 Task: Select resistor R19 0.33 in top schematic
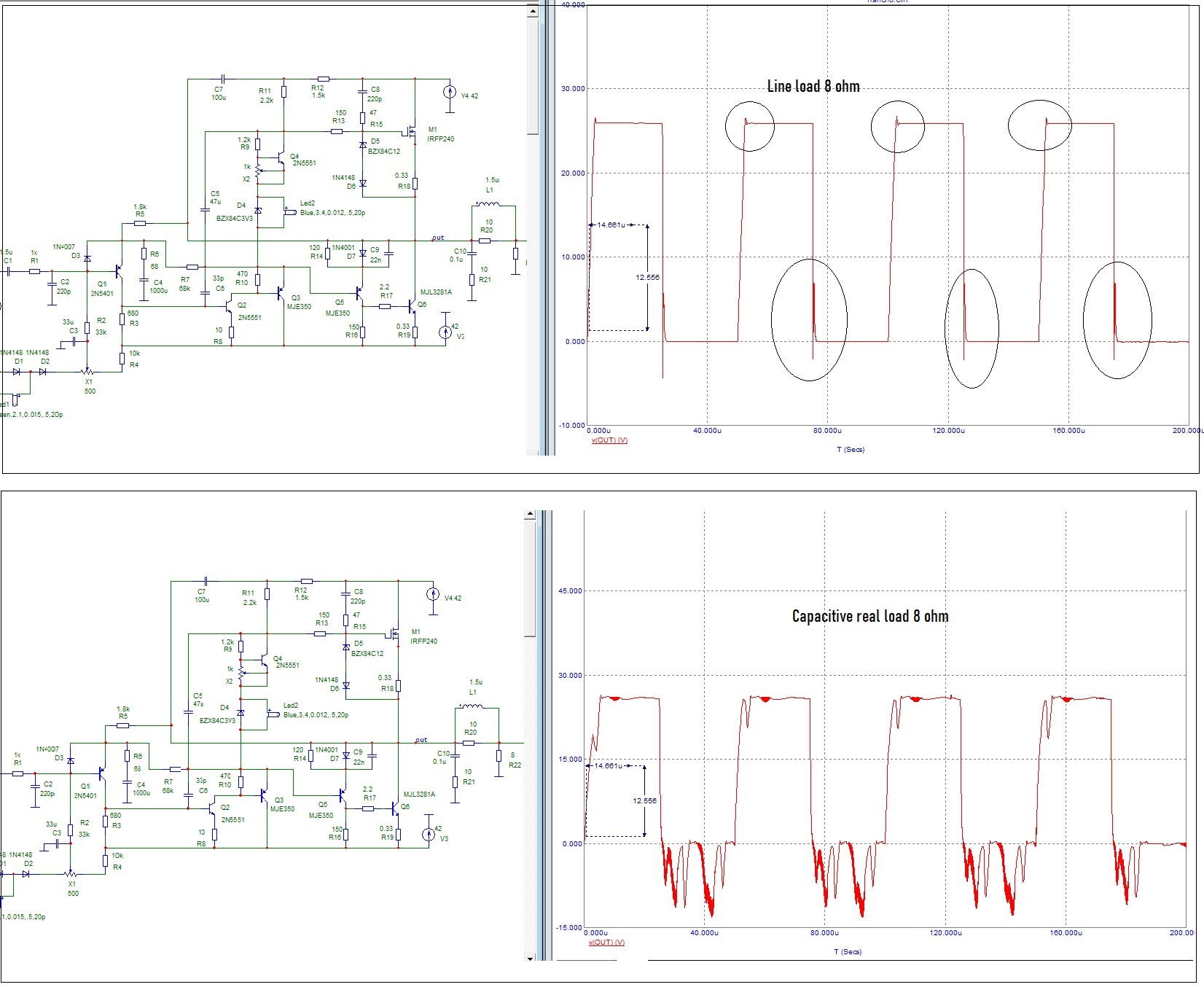pyautogui.click(x=415, y=332)
